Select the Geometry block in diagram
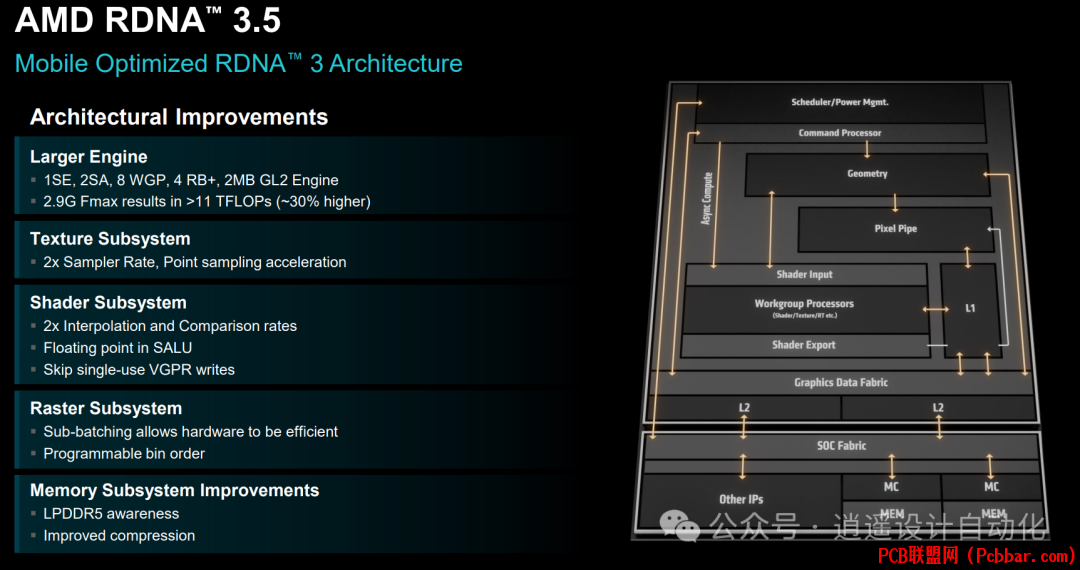The height and width of the screenshot is (570, 1080). pos(867,174)
